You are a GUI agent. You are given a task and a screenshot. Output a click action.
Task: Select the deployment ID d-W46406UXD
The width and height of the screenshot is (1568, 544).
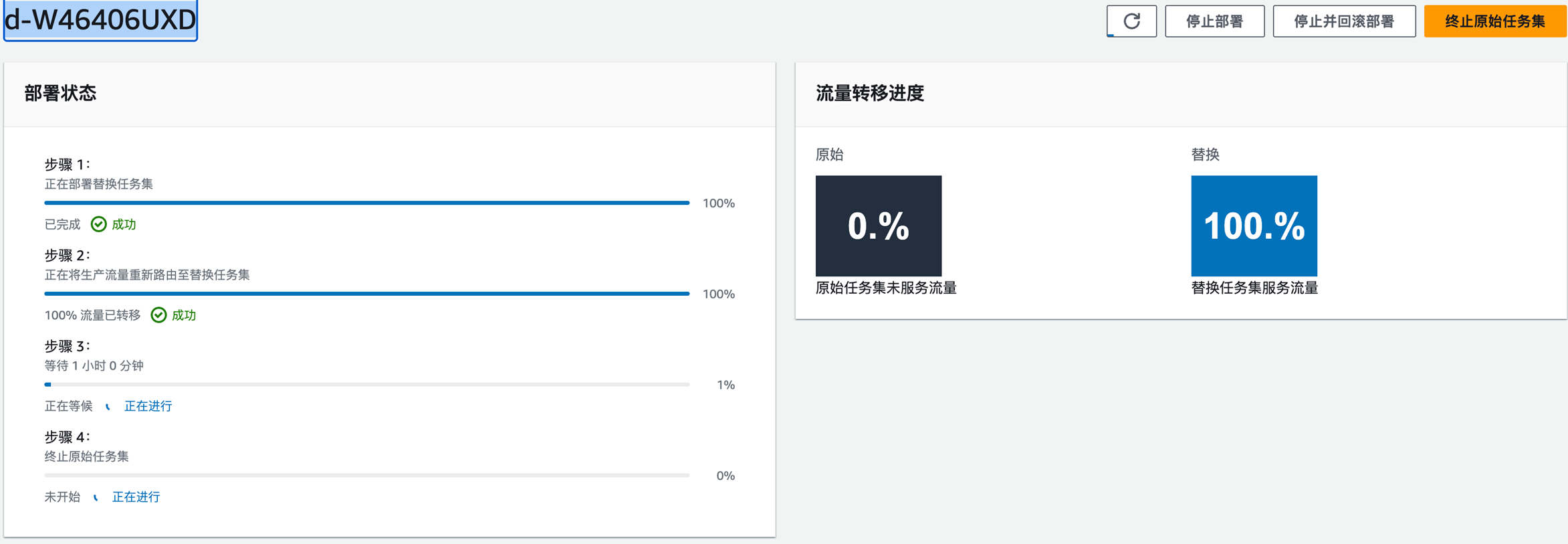tap(100, 20)
